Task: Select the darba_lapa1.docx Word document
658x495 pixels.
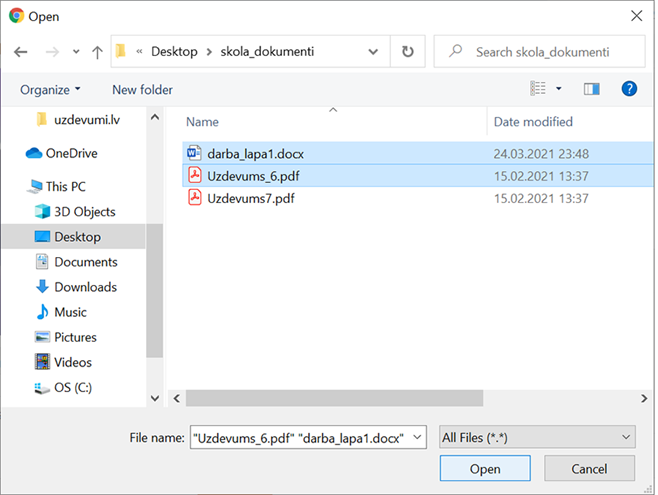Action: pos(255,154)
